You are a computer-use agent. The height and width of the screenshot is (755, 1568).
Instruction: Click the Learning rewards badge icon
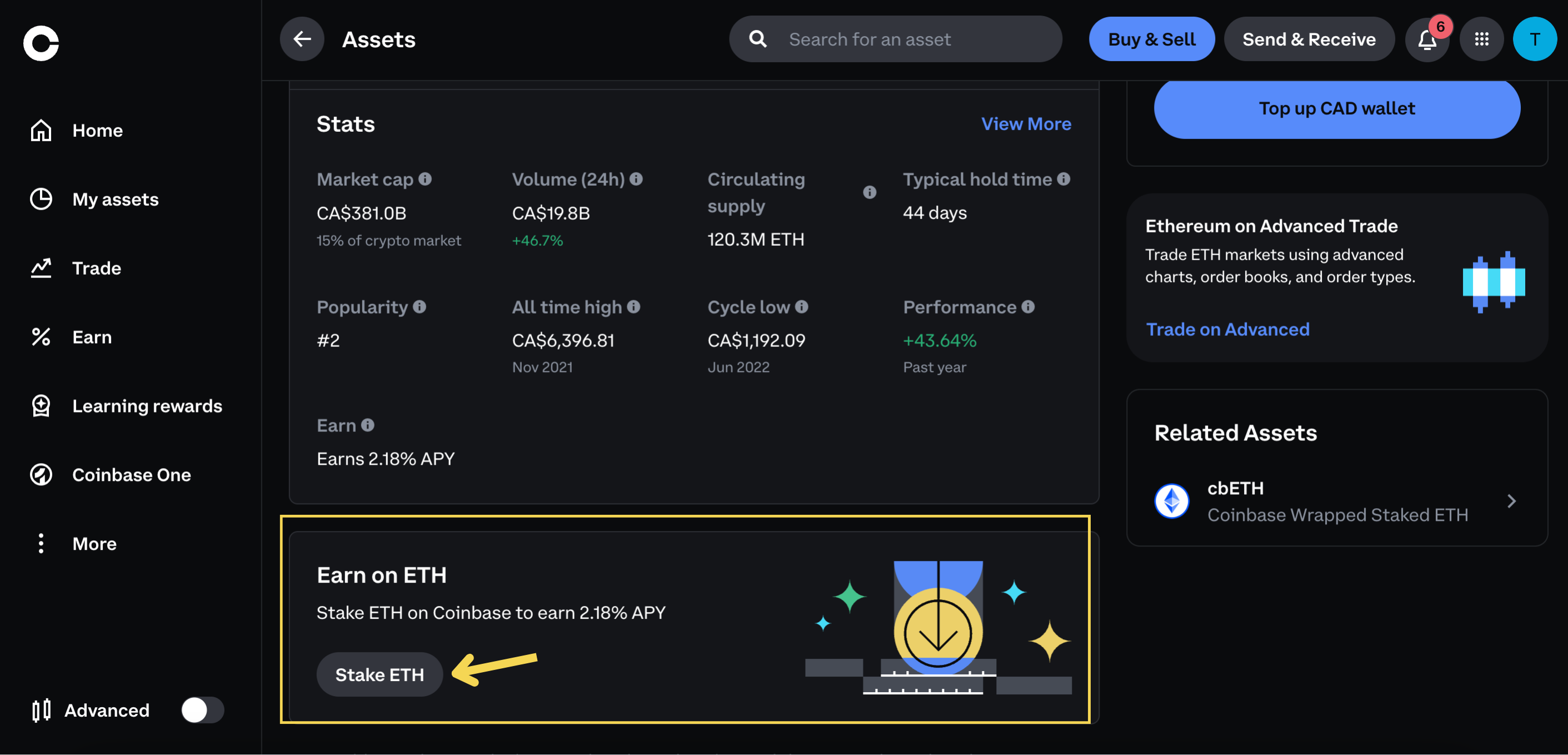tap(41, 405)
